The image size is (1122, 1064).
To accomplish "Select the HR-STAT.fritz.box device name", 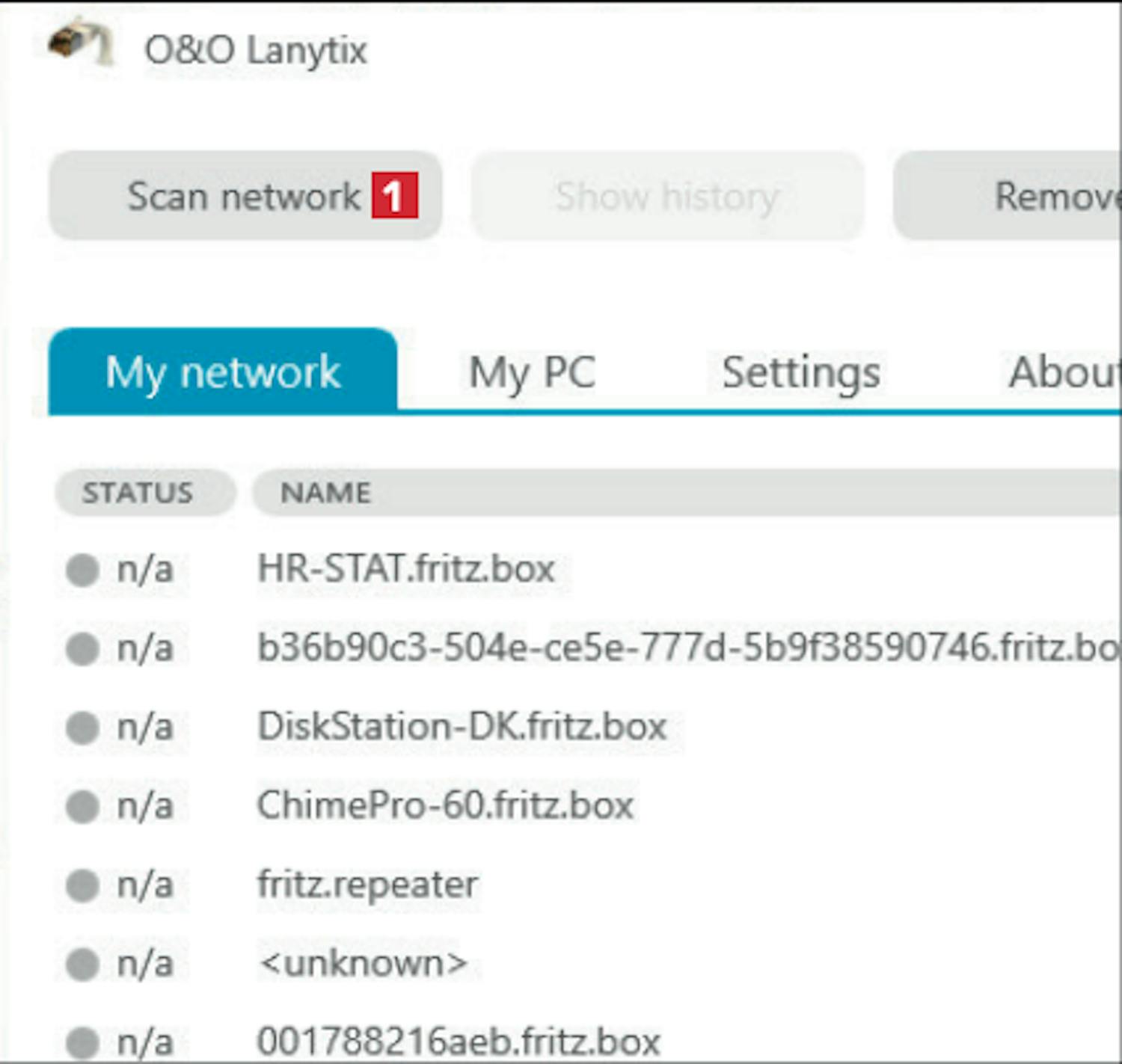I will [406, 569].
